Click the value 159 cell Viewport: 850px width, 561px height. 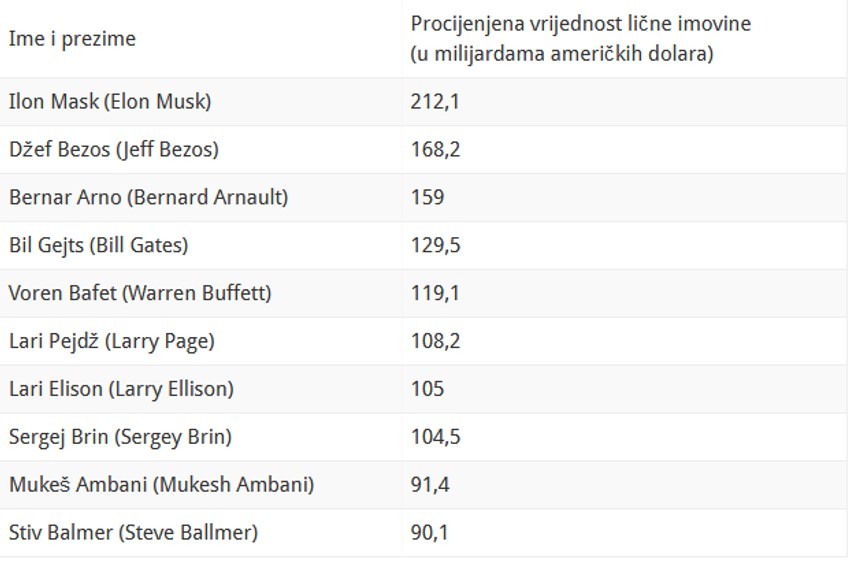pos(427,197)
